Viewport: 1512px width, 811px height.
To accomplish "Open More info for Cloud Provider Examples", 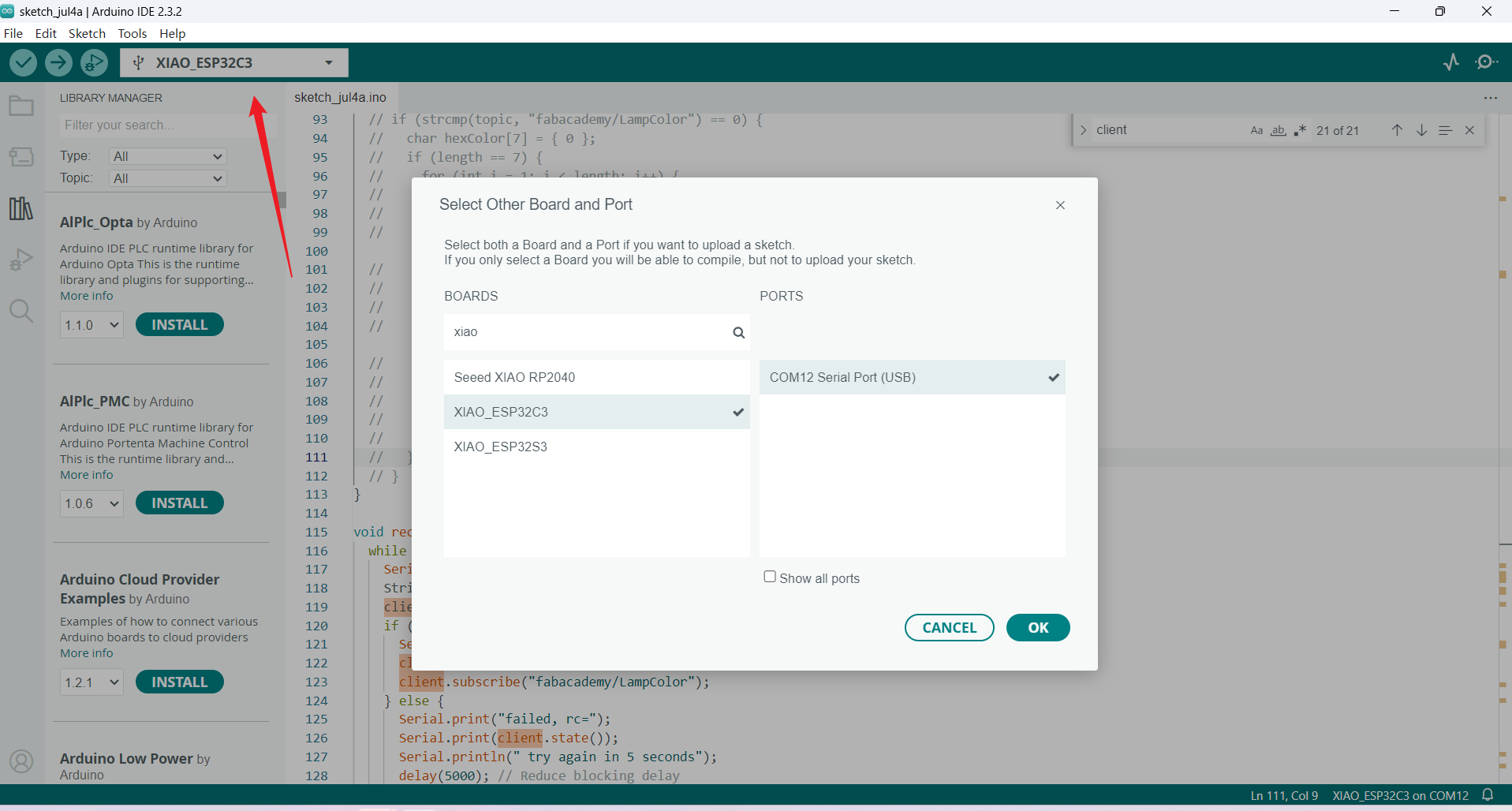I will tap(87, 653).
